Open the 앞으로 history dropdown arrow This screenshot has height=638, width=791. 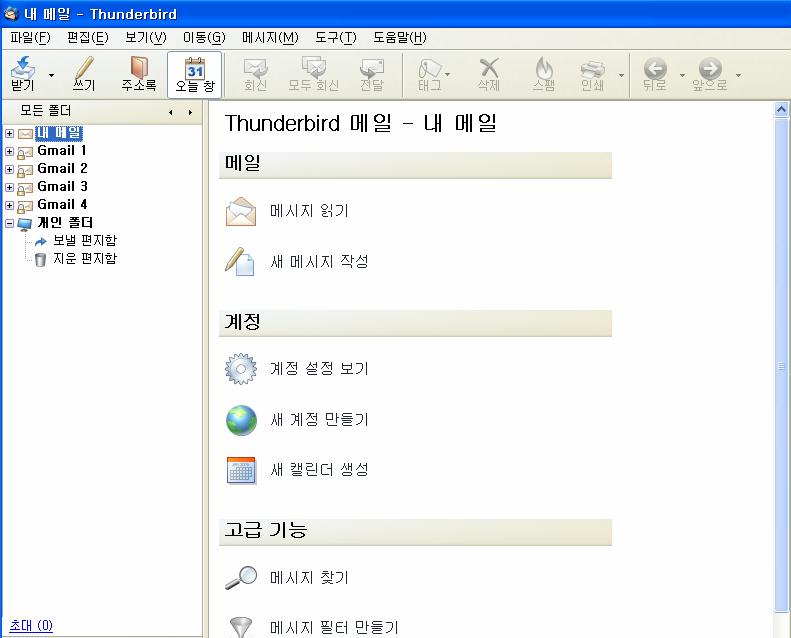coord(738,75)
